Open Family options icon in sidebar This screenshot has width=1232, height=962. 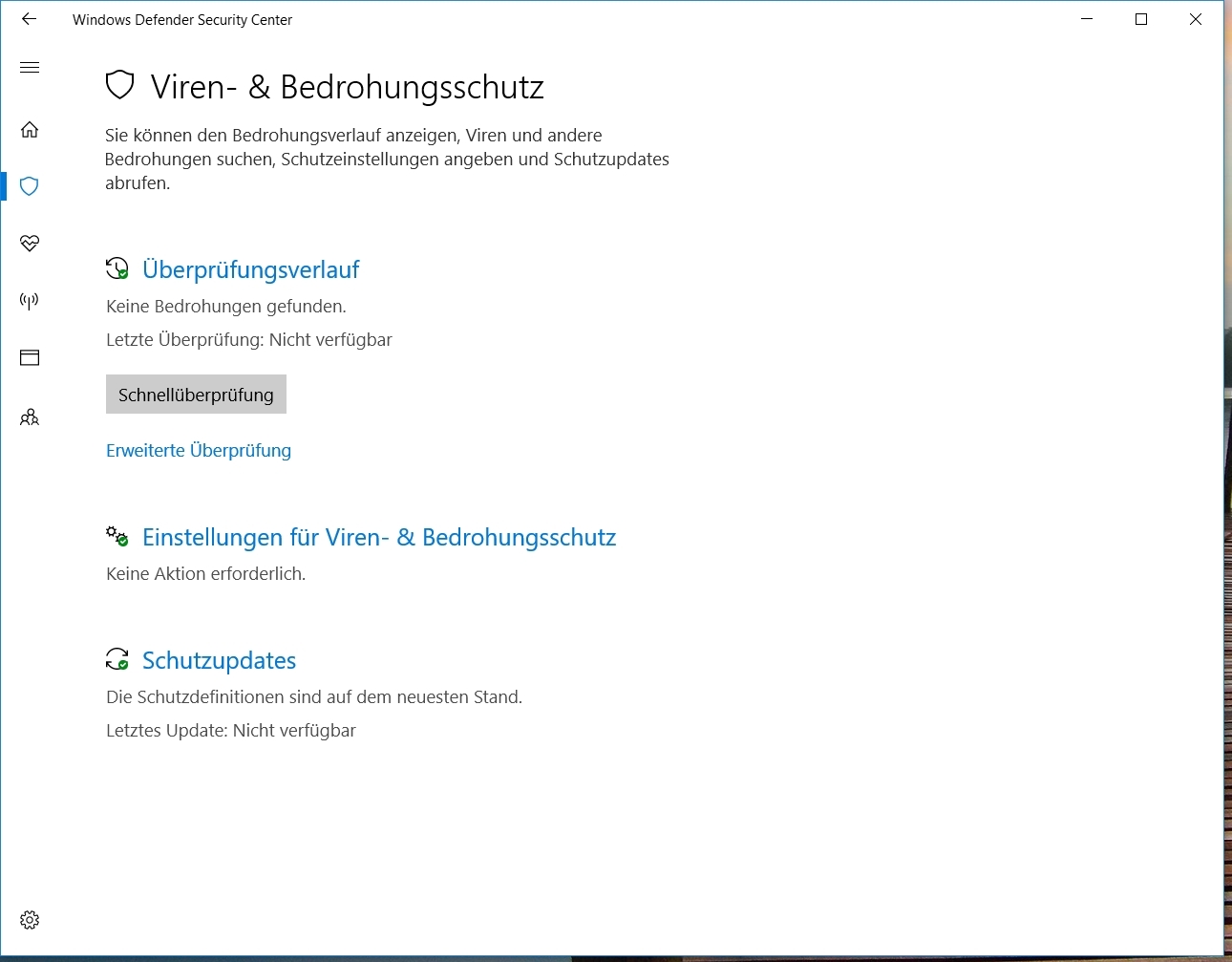pyautogui.click(x=30, y=417)
